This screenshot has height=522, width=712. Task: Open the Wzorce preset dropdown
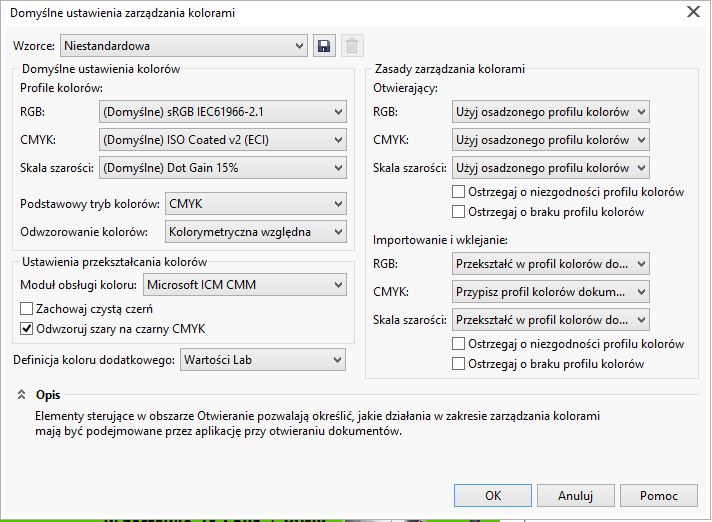[184, 45]
